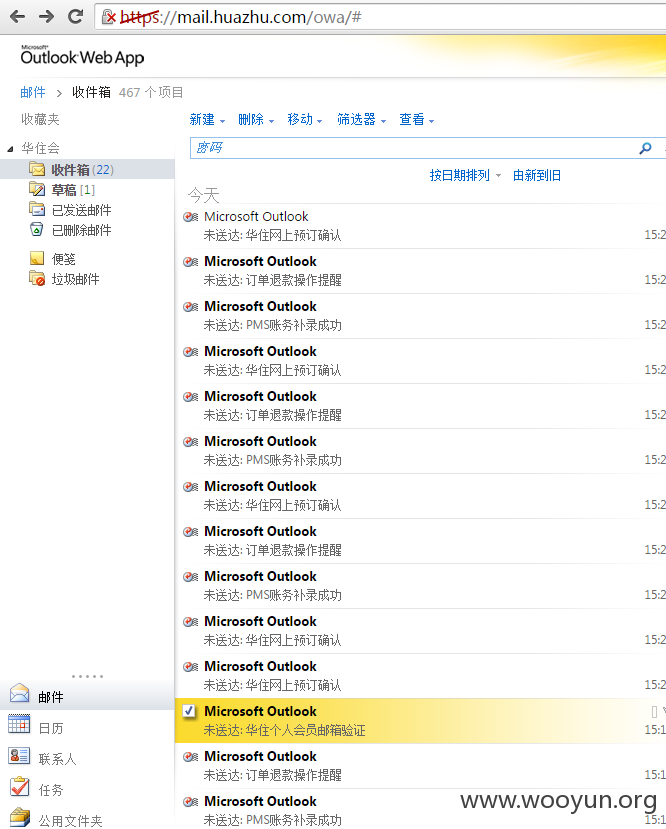
Task: Open the selected 未送达: 华住个人会员邮箱验证 email
Action: point(420,721)
